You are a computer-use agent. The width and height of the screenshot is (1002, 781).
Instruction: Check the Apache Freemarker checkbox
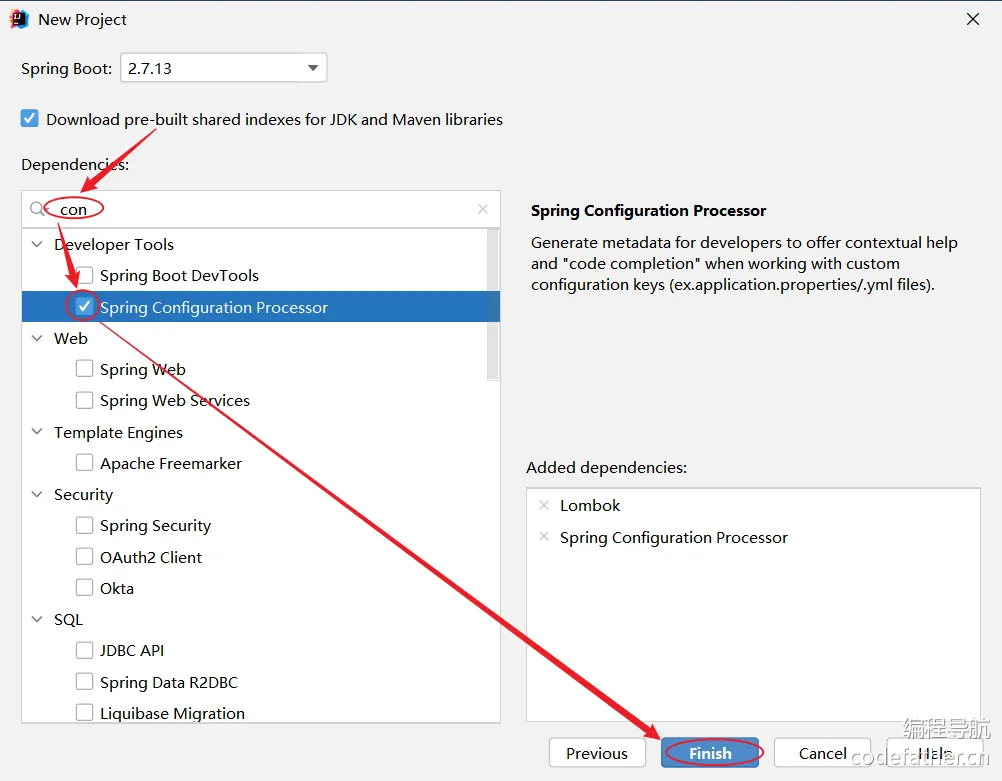[x=84, y=463]
